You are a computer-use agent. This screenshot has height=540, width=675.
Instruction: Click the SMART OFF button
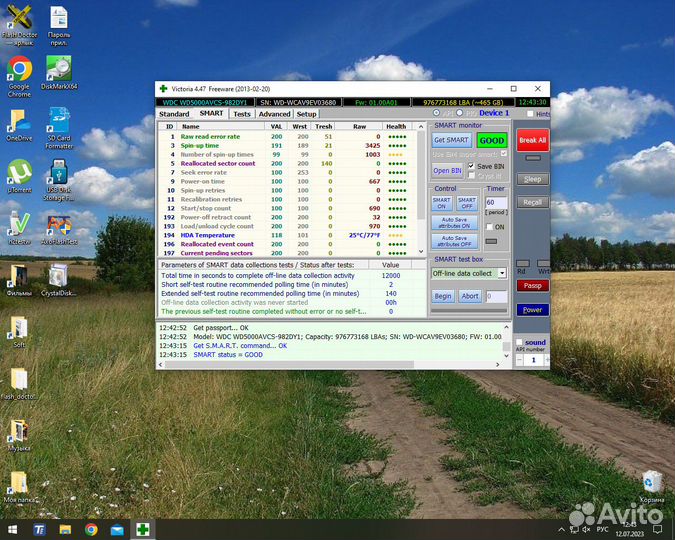(467, 203)
